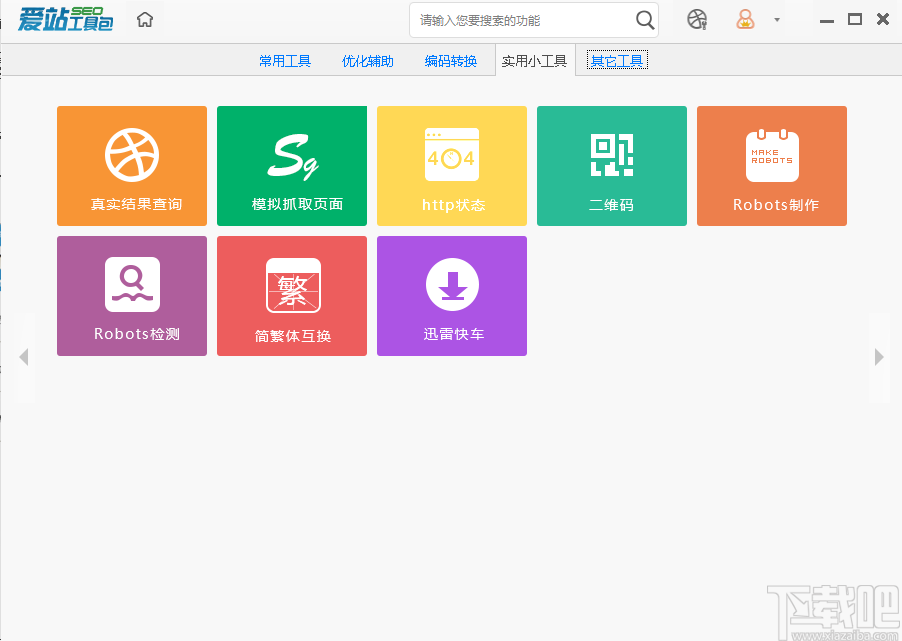This screenshot has height=641, width=902.
Task: Navigate to the next page with the right arrow
Action: [x=878, y=356]
